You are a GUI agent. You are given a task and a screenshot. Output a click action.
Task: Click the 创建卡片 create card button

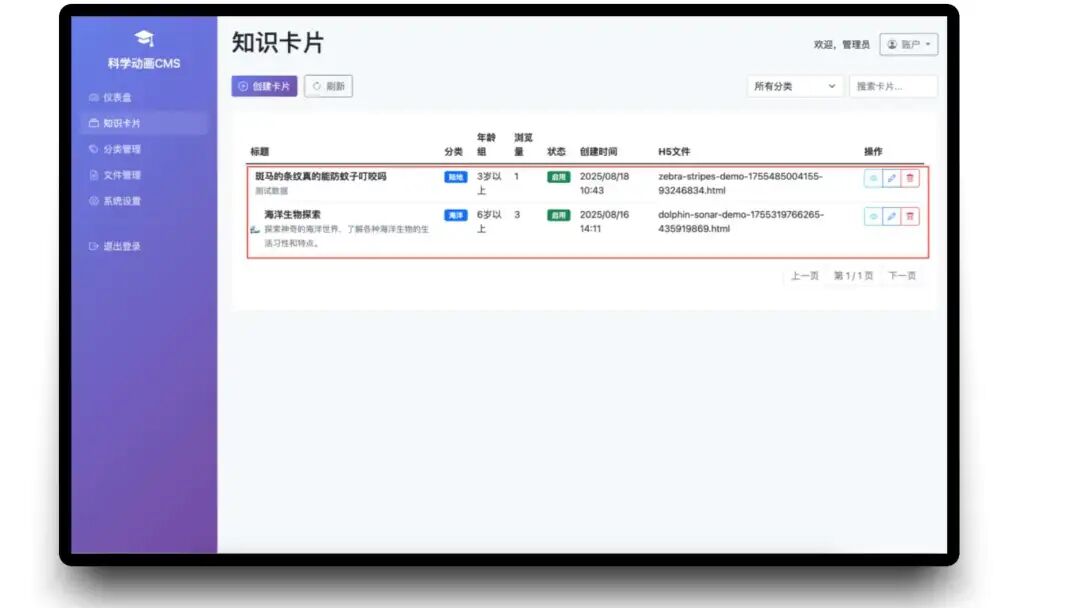point(264,86)
